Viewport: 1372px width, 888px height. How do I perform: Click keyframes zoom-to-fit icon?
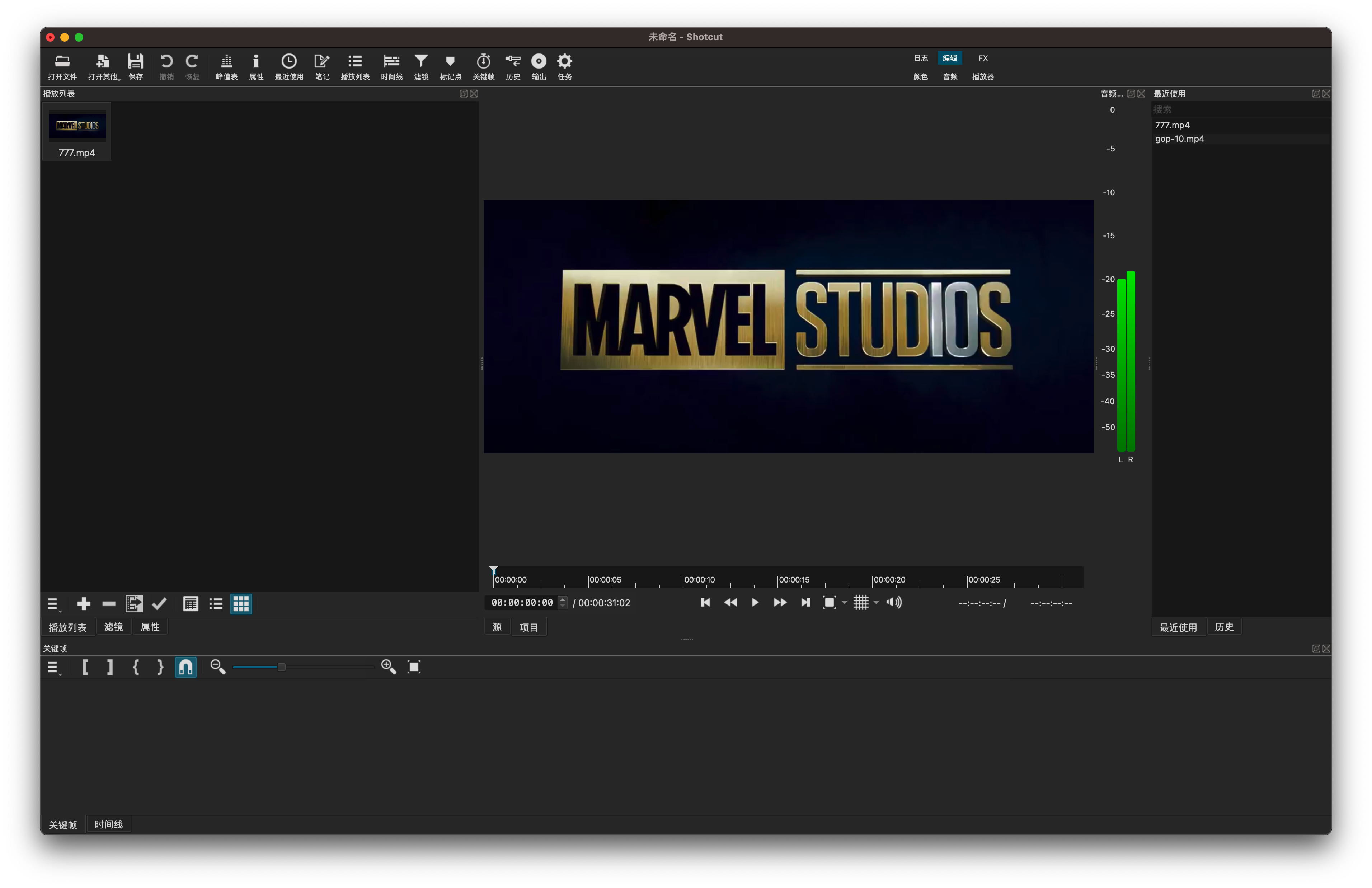click(x=414, y=667)
